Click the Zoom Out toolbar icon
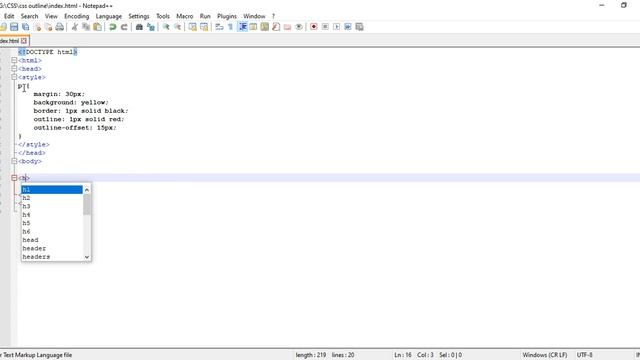The height and width of the screenshot is (360, 640). coord(177,27)
